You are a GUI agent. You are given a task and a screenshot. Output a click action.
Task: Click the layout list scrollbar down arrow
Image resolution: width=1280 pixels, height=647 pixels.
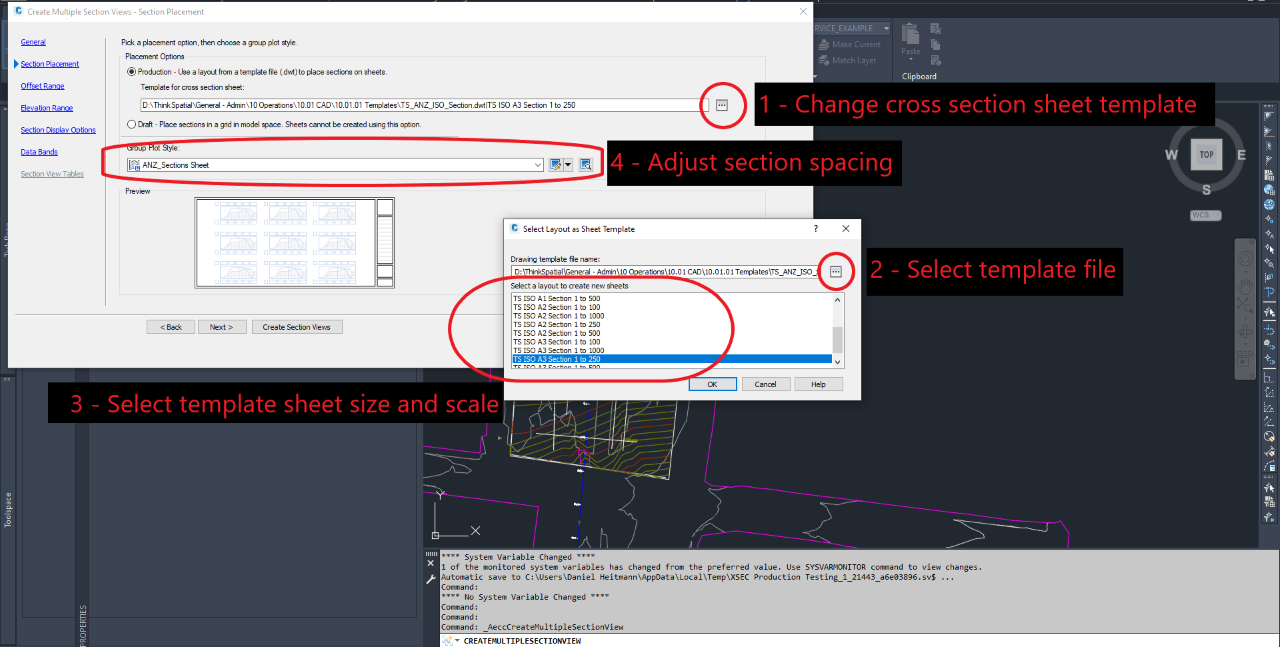(838, 364)
